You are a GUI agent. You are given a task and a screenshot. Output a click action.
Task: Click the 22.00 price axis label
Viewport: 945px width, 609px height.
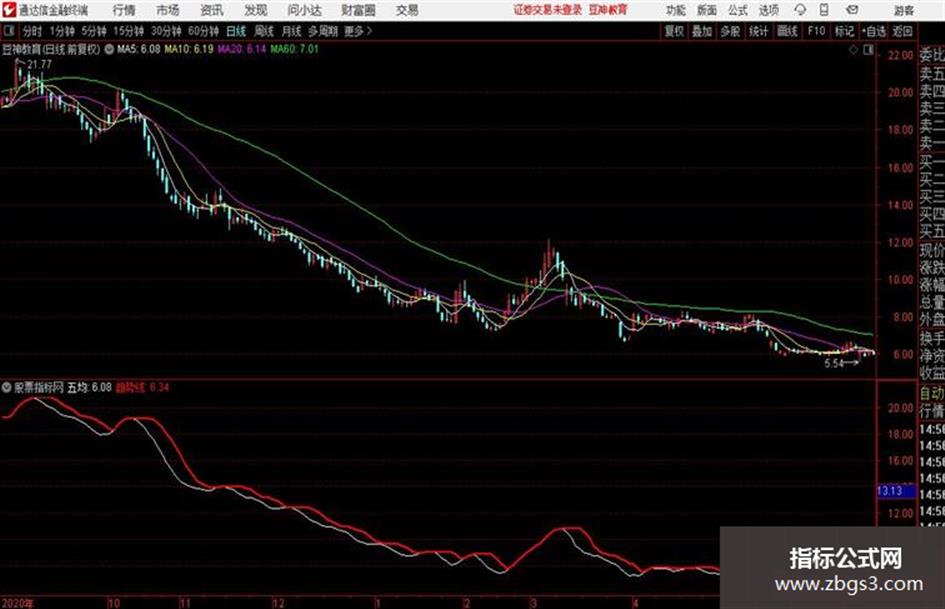point(900,55)
